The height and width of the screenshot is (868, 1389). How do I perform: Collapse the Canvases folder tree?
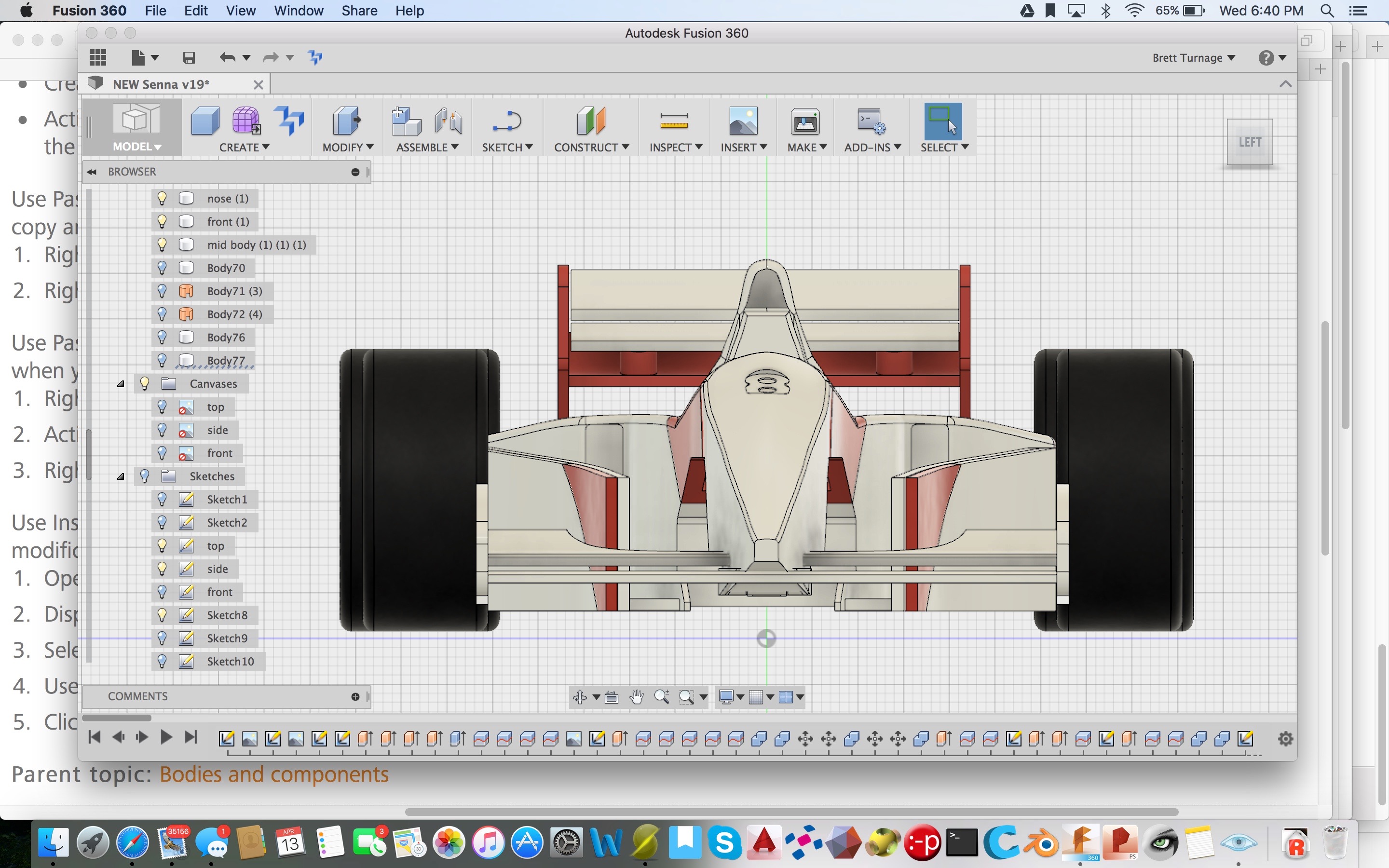(x=121, y=384)
